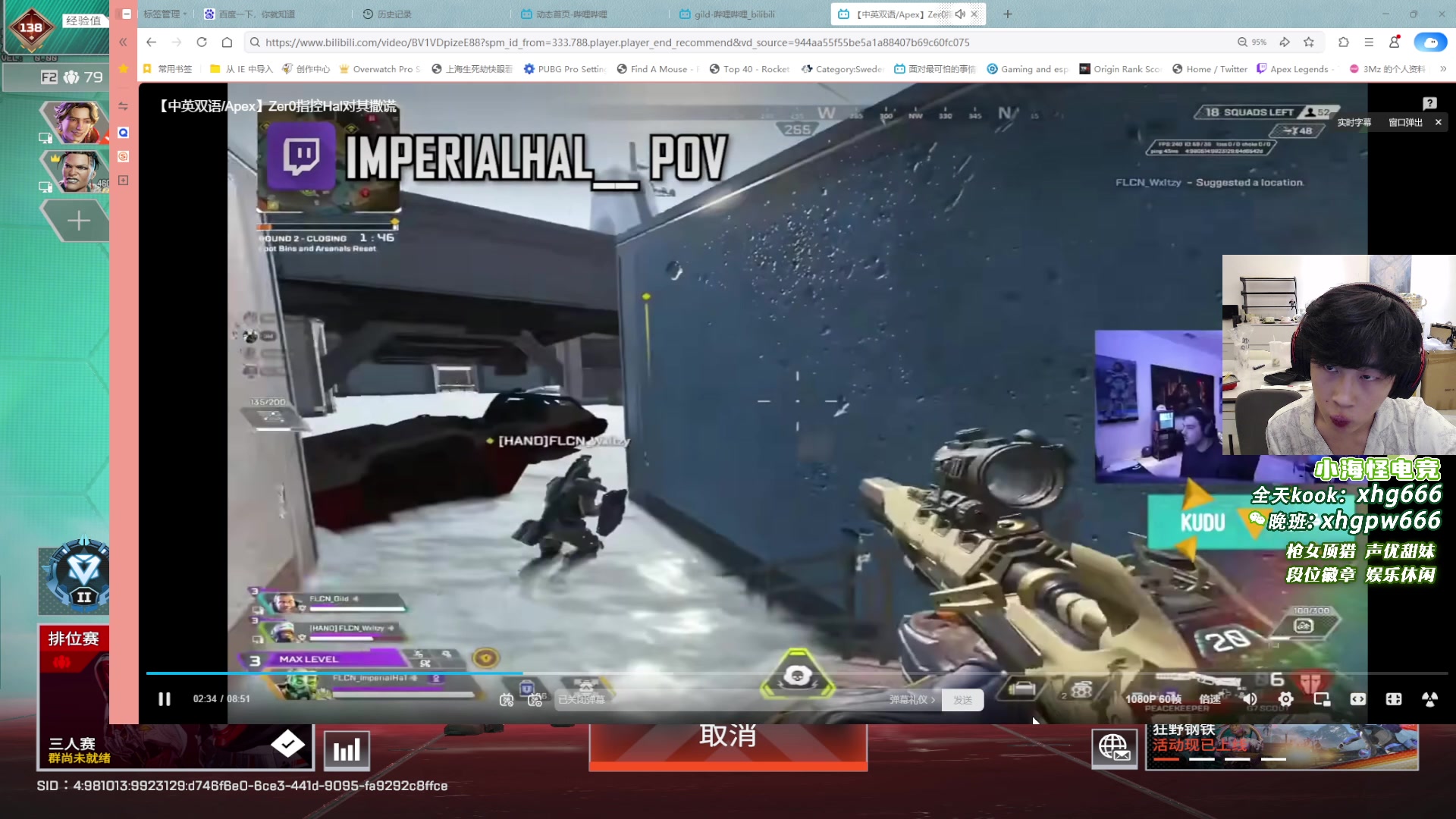
Task: Switch to web fullscreen mode
Action: point(1394,699)
